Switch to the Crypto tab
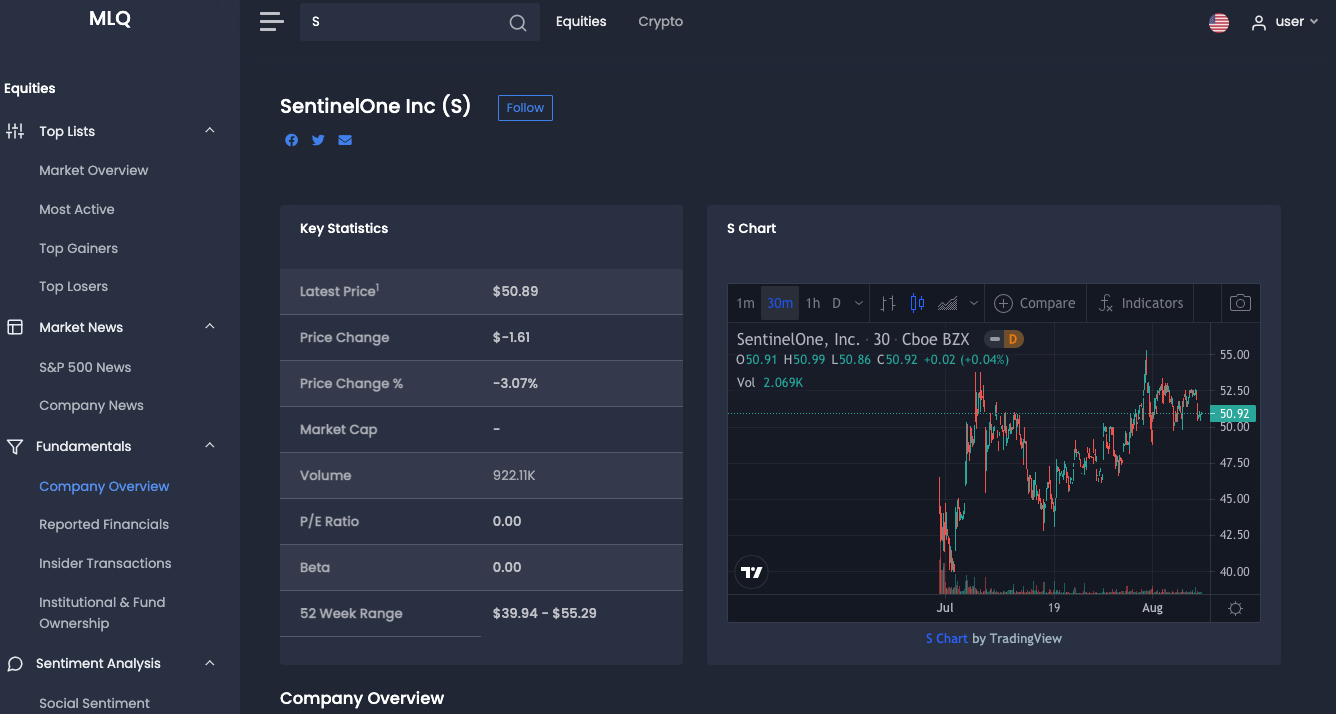The image size is (1336, 714). (x=661, y=22)
